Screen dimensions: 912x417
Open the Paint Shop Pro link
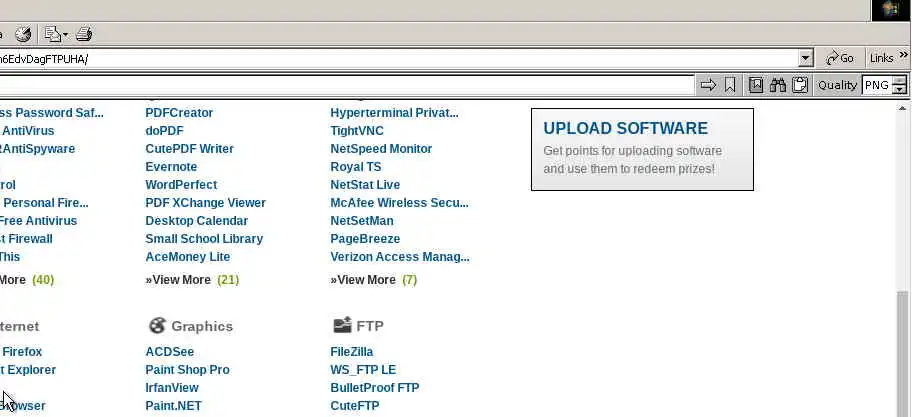point(187,370)
